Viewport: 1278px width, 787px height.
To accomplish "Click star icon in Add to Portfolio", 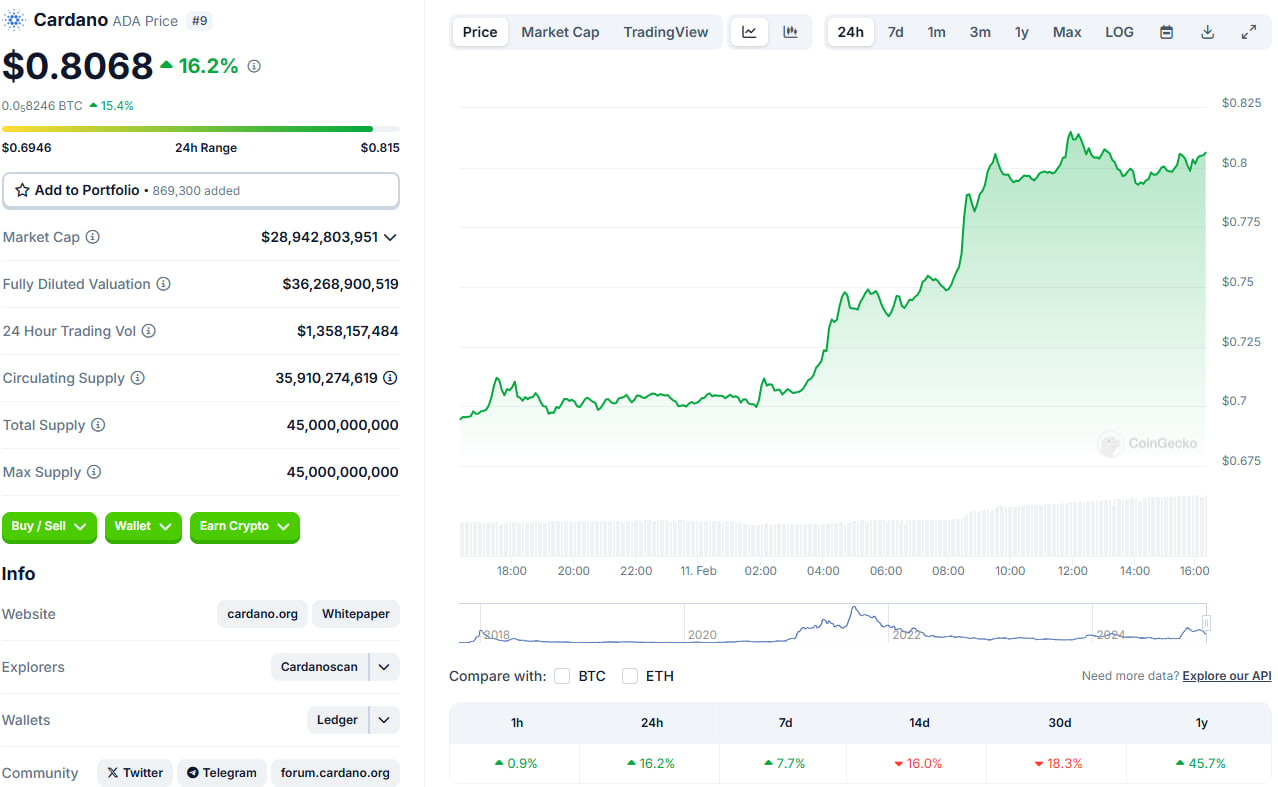I will tap(22, 190).
